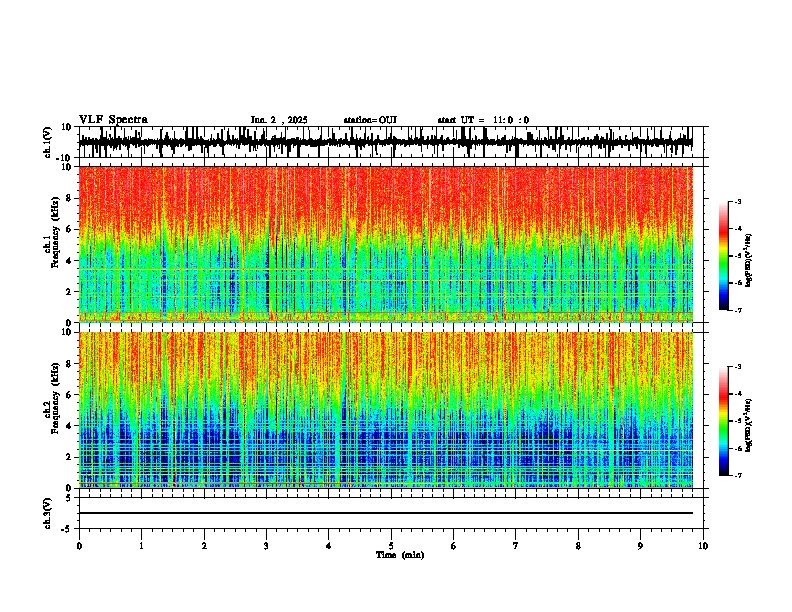792x612 pixels.
Task: Click the 'station=OUJ' header label
Action: tap(370, 120)
